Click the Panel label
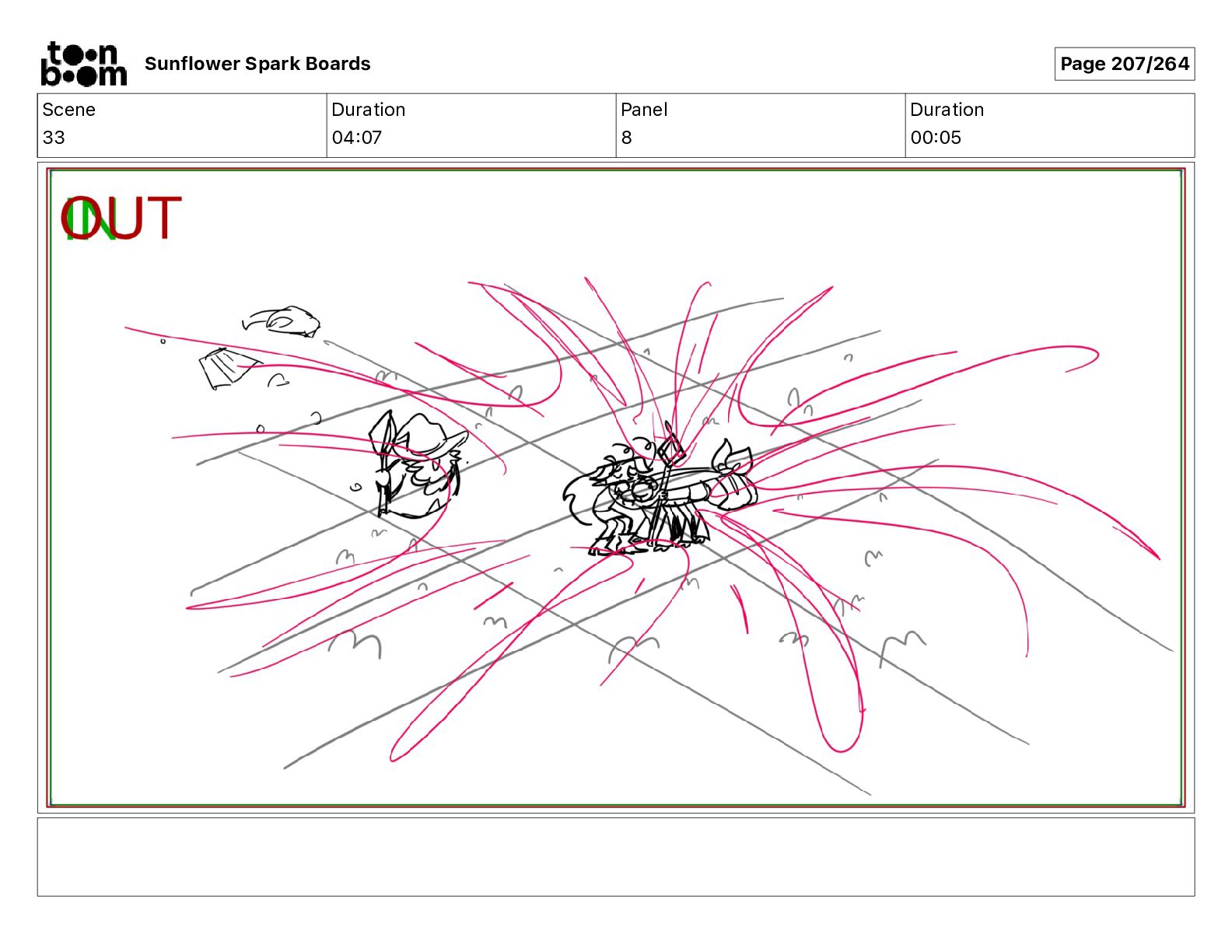The image size is (1232, 952). pyautogui.click(x=644, y=110)
